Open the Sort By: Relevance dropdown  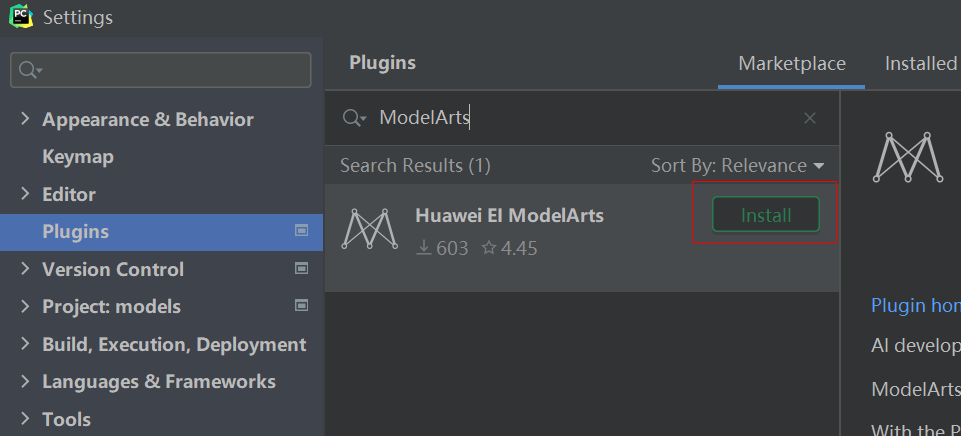[737, 166]
